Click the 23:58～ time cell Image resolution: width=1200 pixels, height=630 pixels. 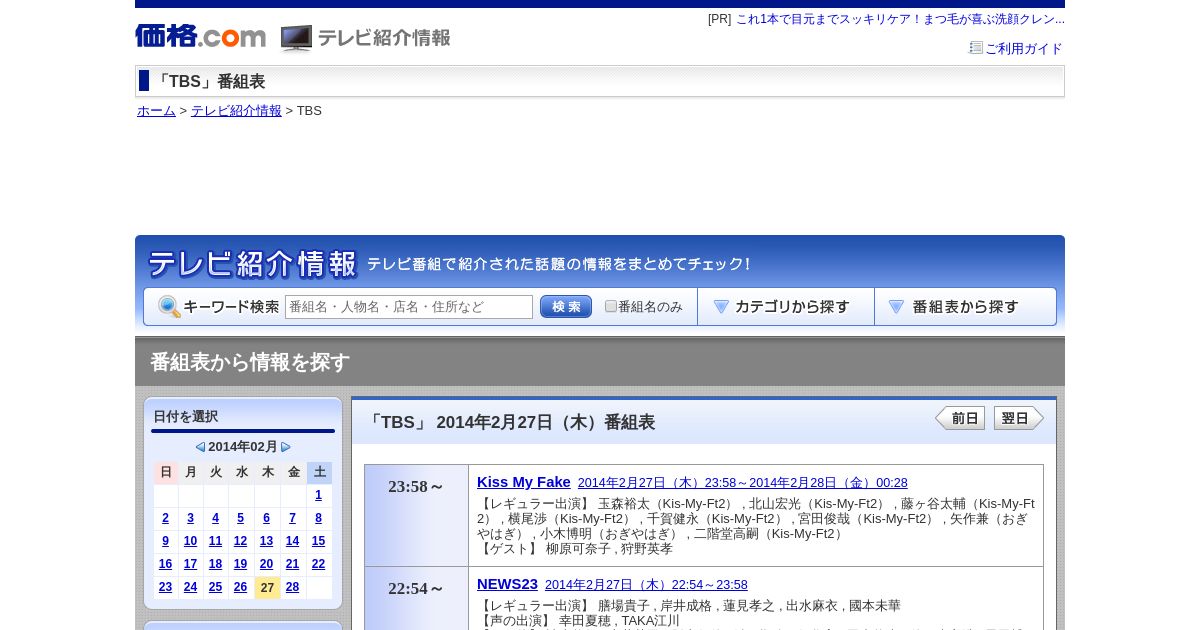click(x=416, y=515)
